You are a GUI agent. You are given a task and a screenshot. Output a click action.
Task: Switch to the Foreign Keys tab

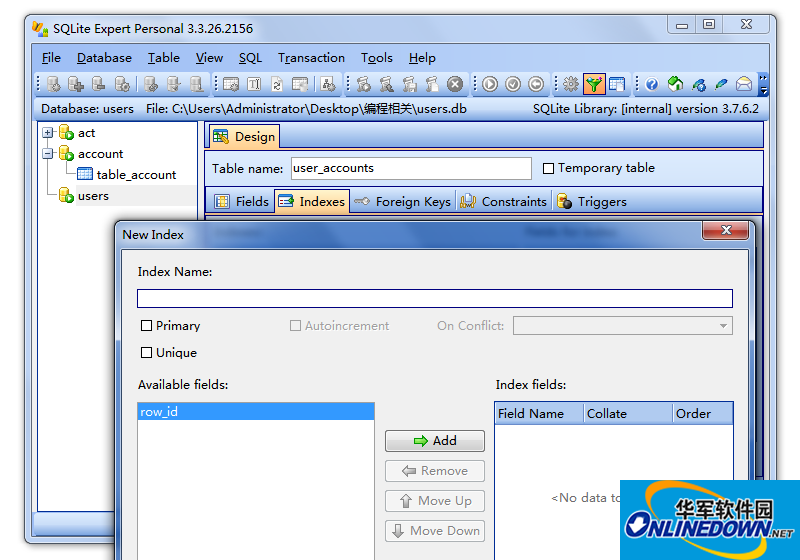click(403, 201)
